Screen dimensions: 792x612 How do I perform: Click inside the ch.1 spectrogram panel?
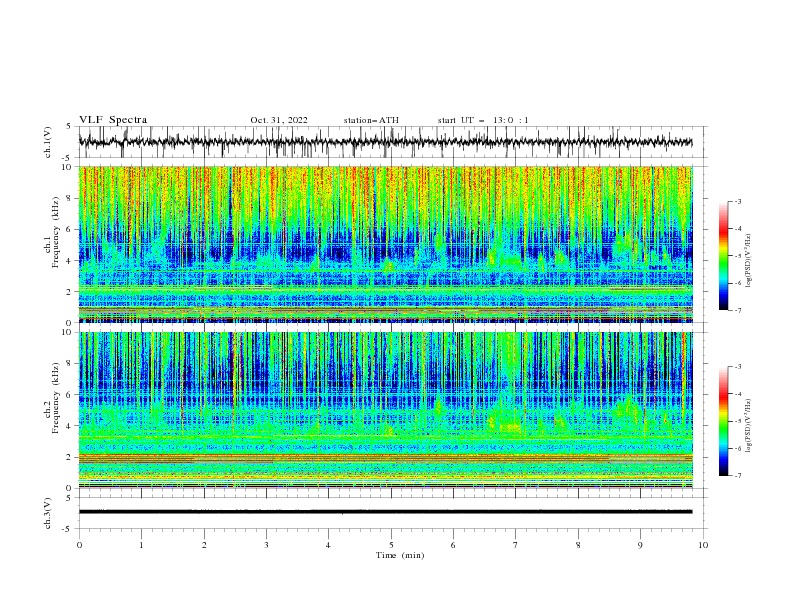385,244
